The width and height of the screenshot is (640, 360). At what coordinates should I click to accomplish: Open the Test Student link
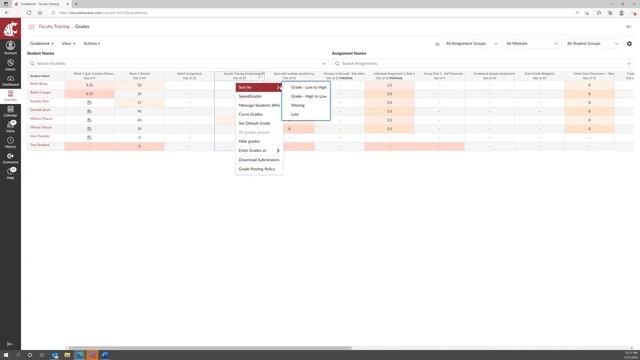tap(40, 145)
